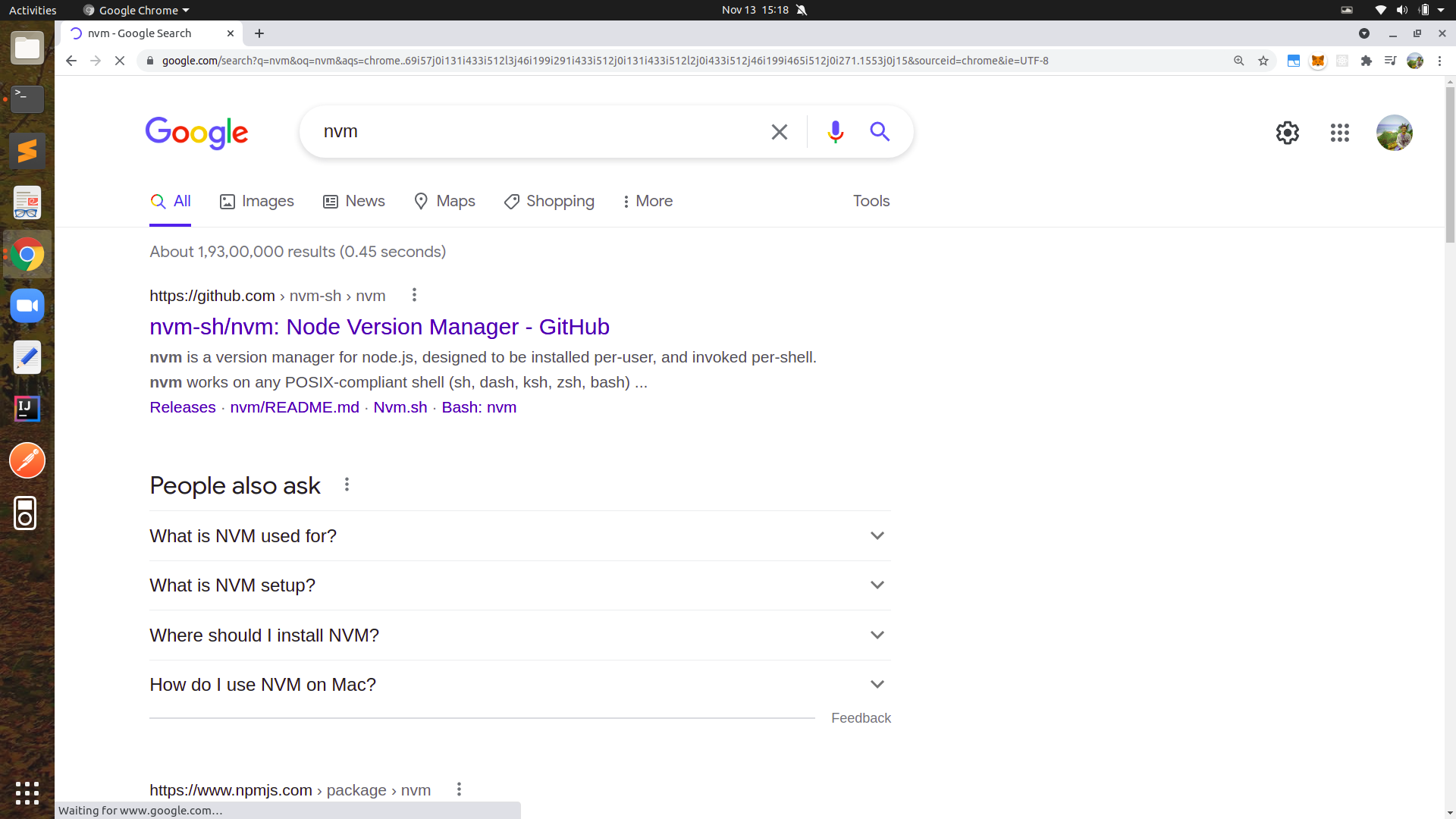
Task: Click inside the nvm search field
Action: [x=531, y=132]
